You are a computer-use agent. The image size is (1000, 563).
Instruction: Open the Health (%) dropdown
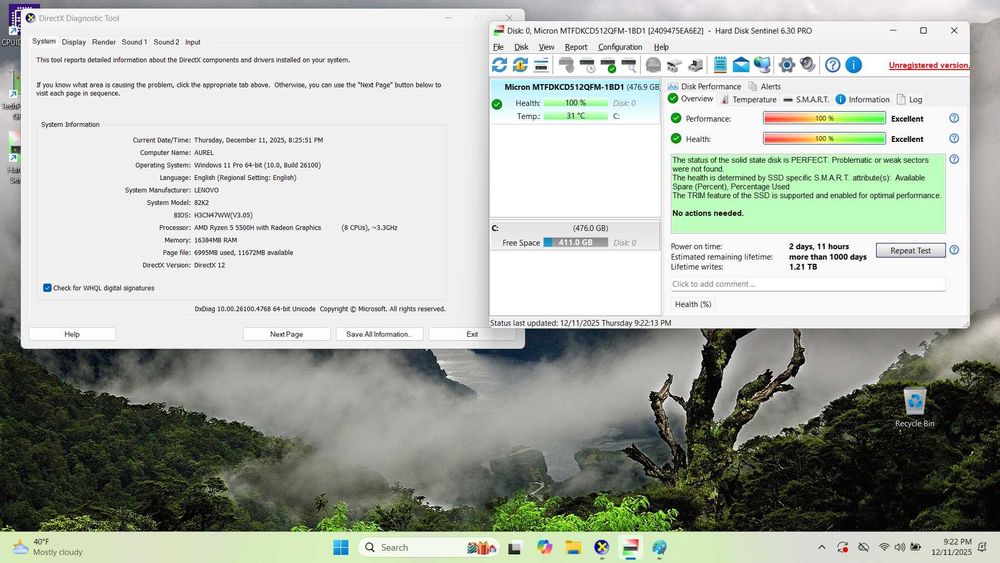(693, 304)
